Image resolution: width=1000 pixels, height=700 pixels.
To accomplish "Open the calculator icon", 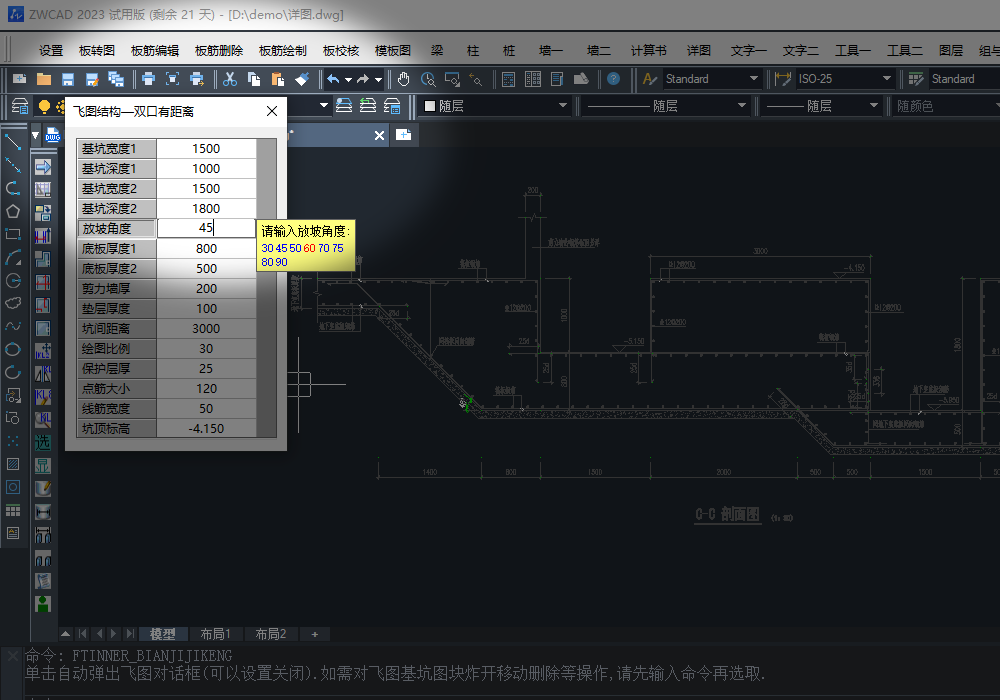I will [x=508, y=79].
